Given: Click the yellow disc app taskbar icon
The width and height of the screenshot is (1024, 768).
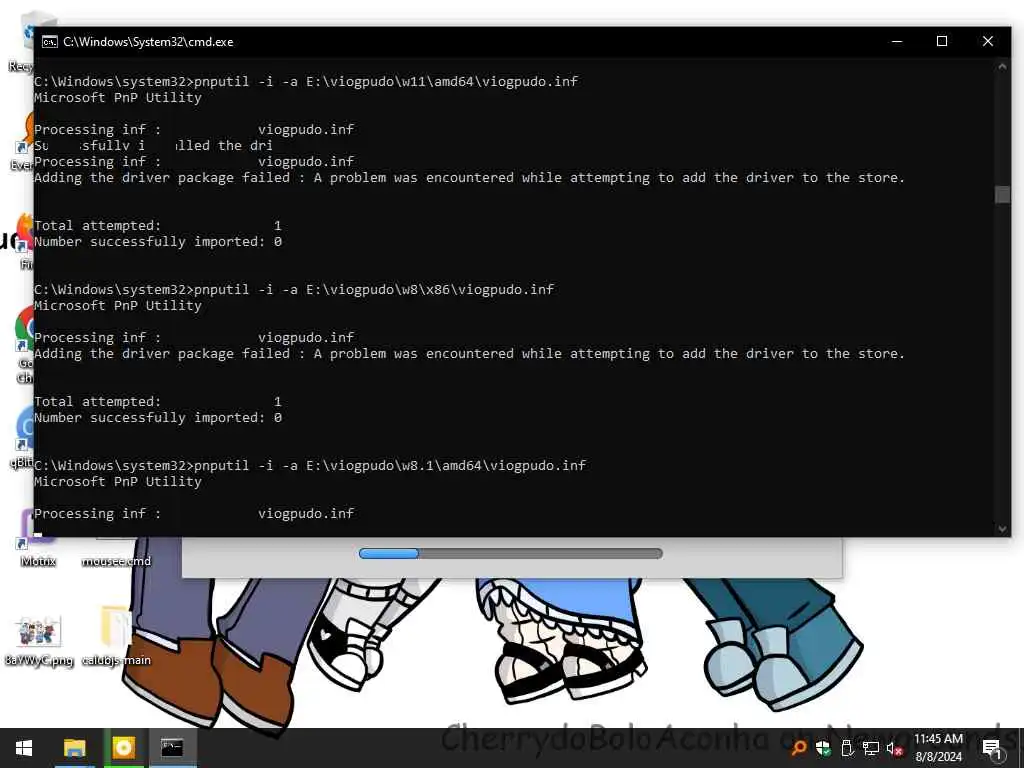Looking at the screenshot, I should point(123,748).
